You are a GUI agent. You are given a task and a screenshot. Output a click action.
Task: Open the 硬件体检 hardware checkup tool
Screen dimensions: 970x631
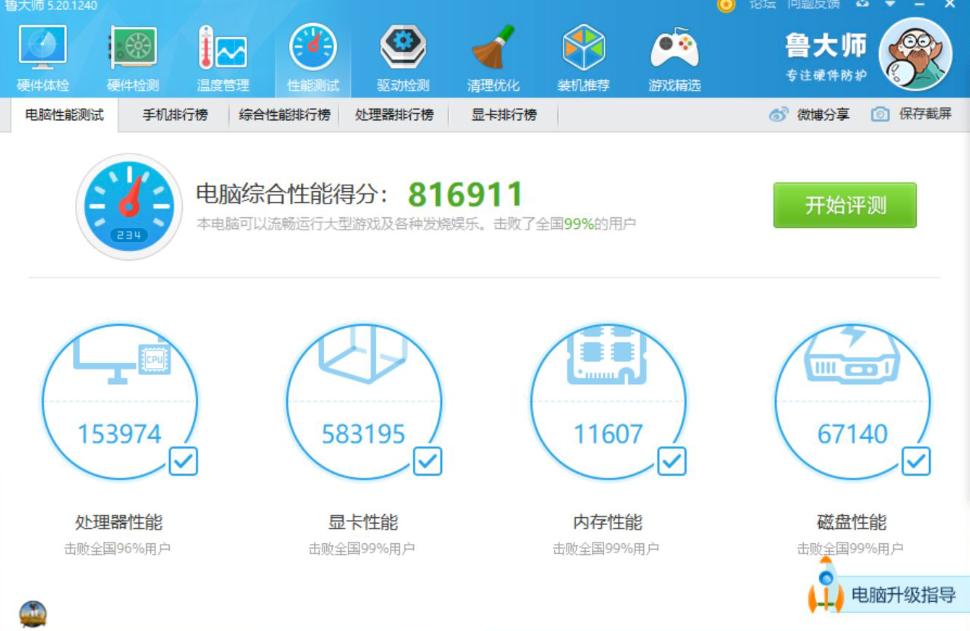click(41, 55)
